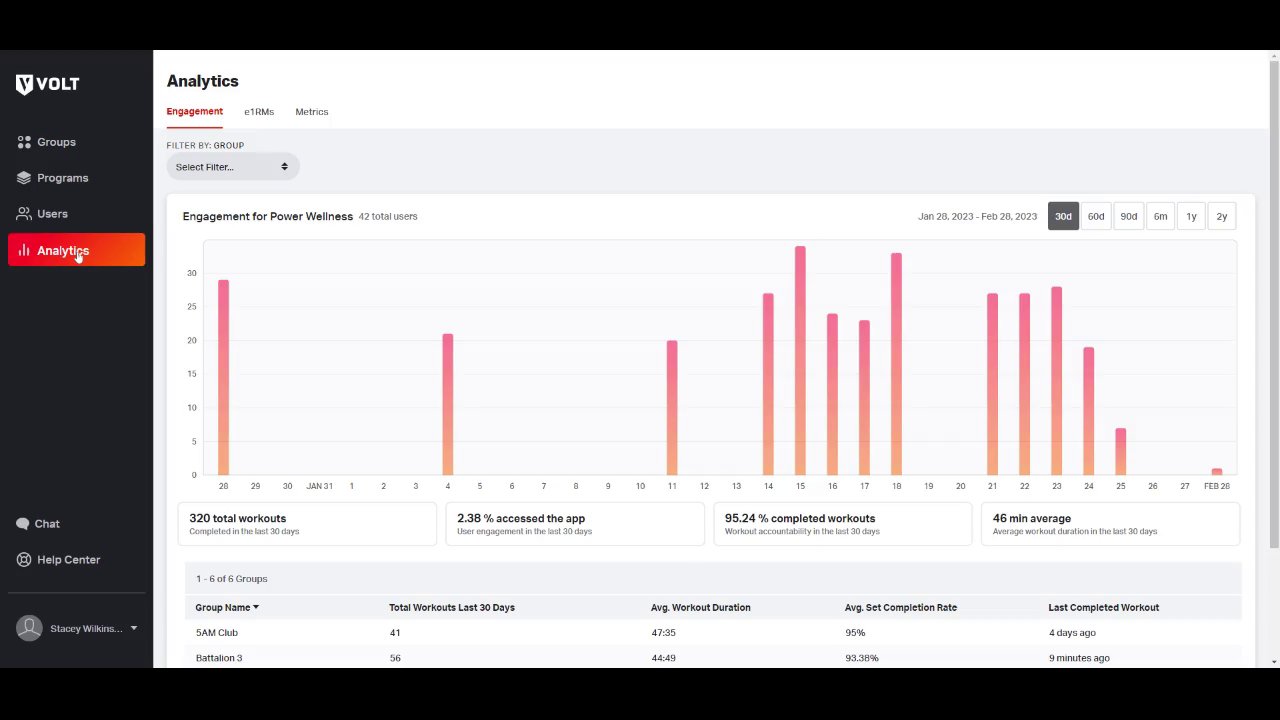This screenshot has height=720, width=1280.
Task: Select the 60d time range
Action: [x=1096, y=216]
